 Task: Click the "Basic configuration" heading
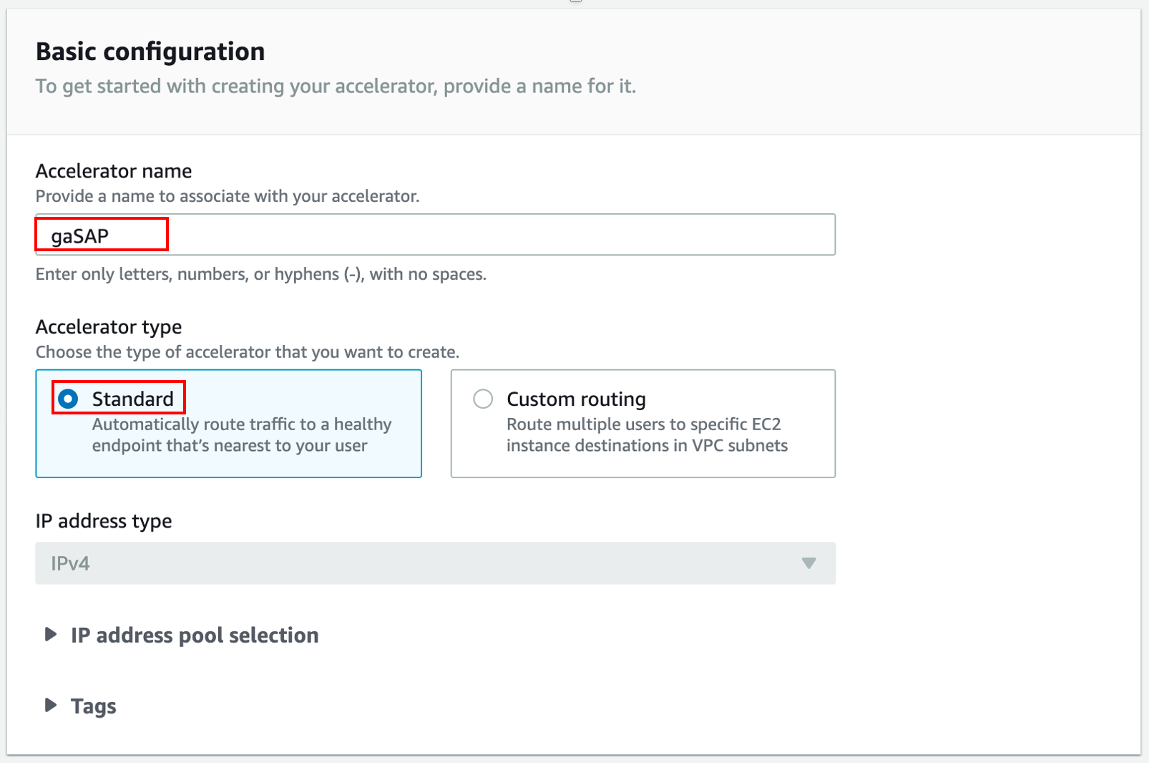tap(150, 51)
